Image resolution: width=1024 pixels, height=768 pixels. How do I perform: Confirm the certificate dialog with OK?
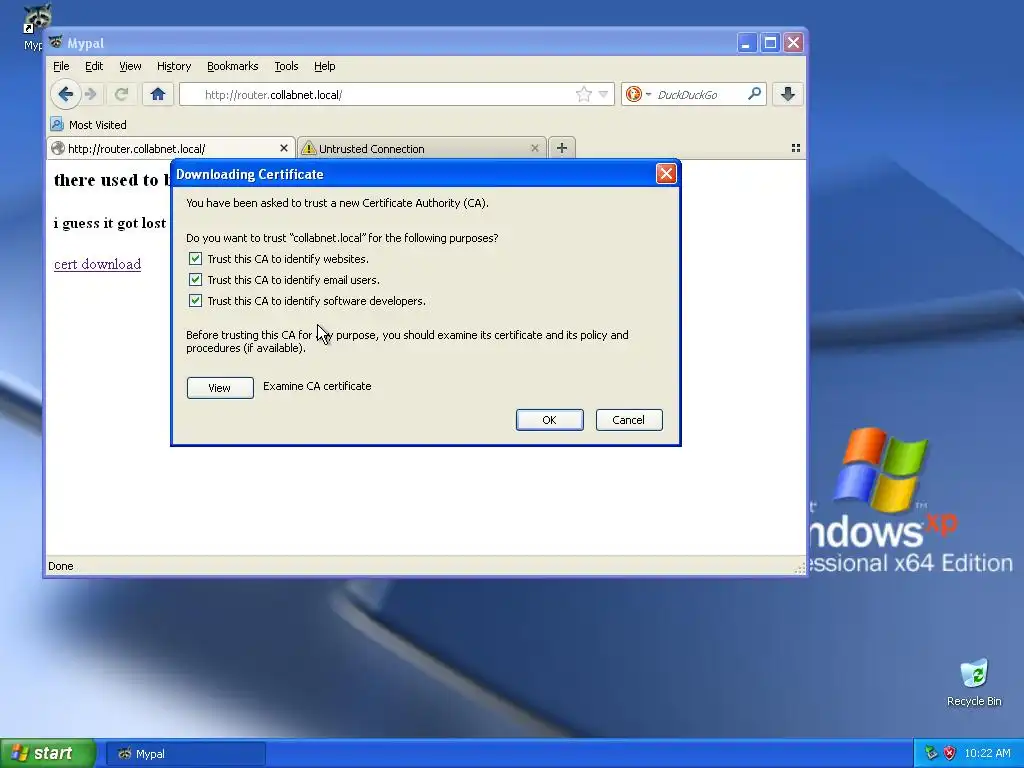tap(549, 420)
